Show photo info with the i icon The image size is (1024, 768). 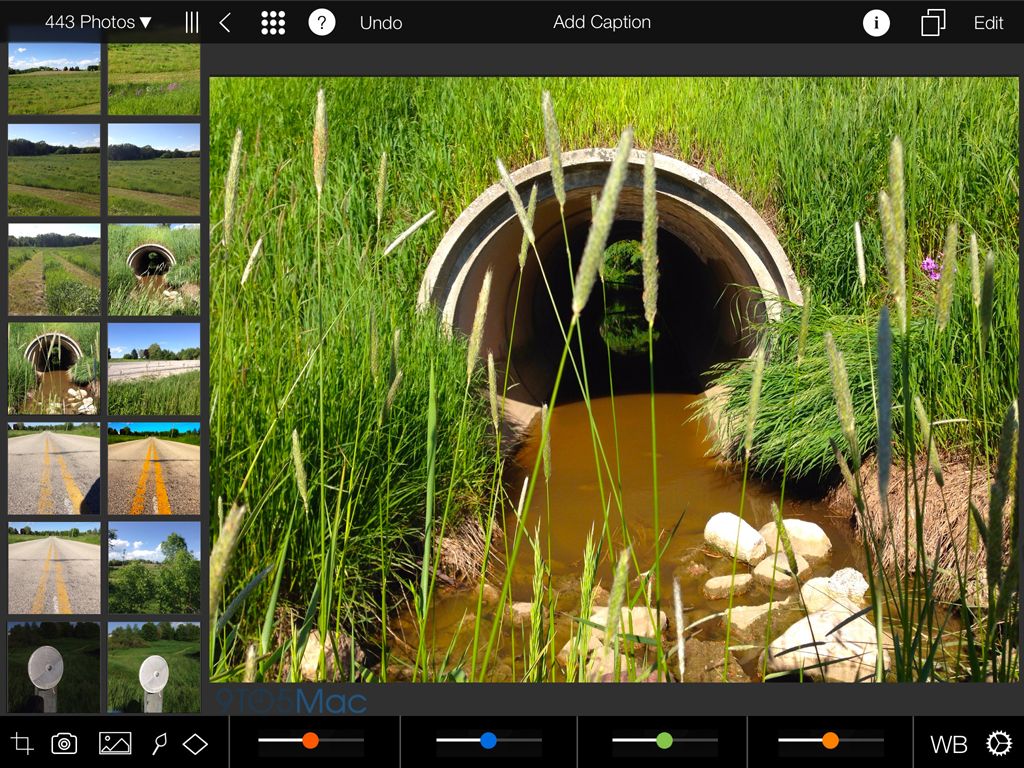[x=876, y=23]
